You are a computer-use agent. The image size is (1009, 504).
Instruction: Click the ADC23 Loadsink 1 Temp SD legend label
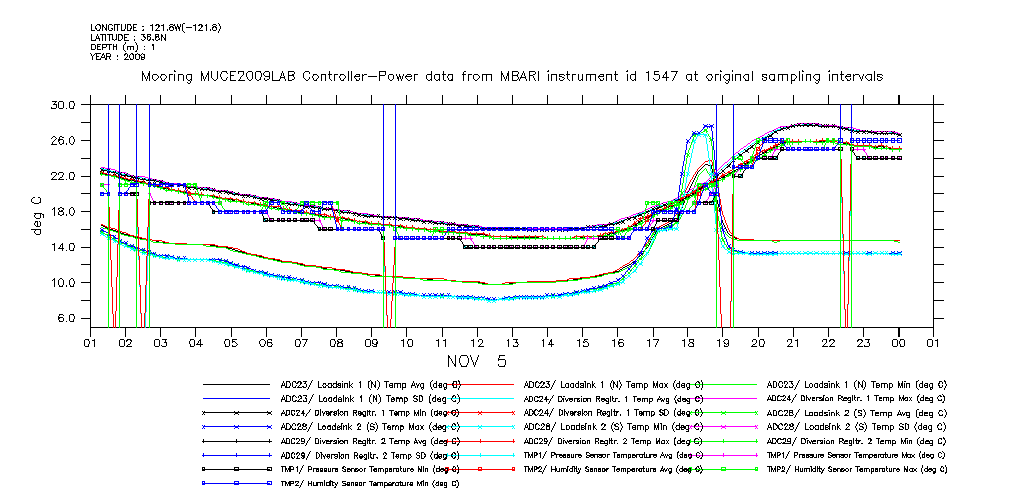coord(369,398)
